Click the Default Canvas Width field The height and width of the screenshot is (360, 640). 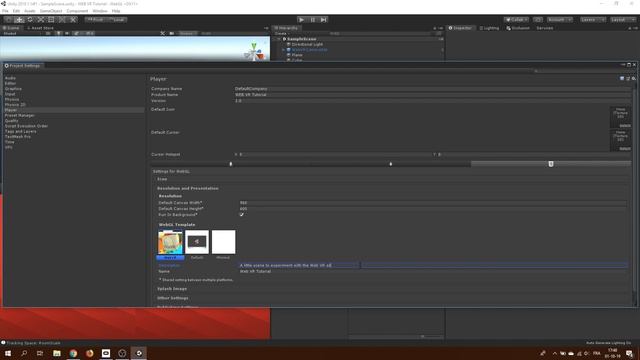coord(433,202)
